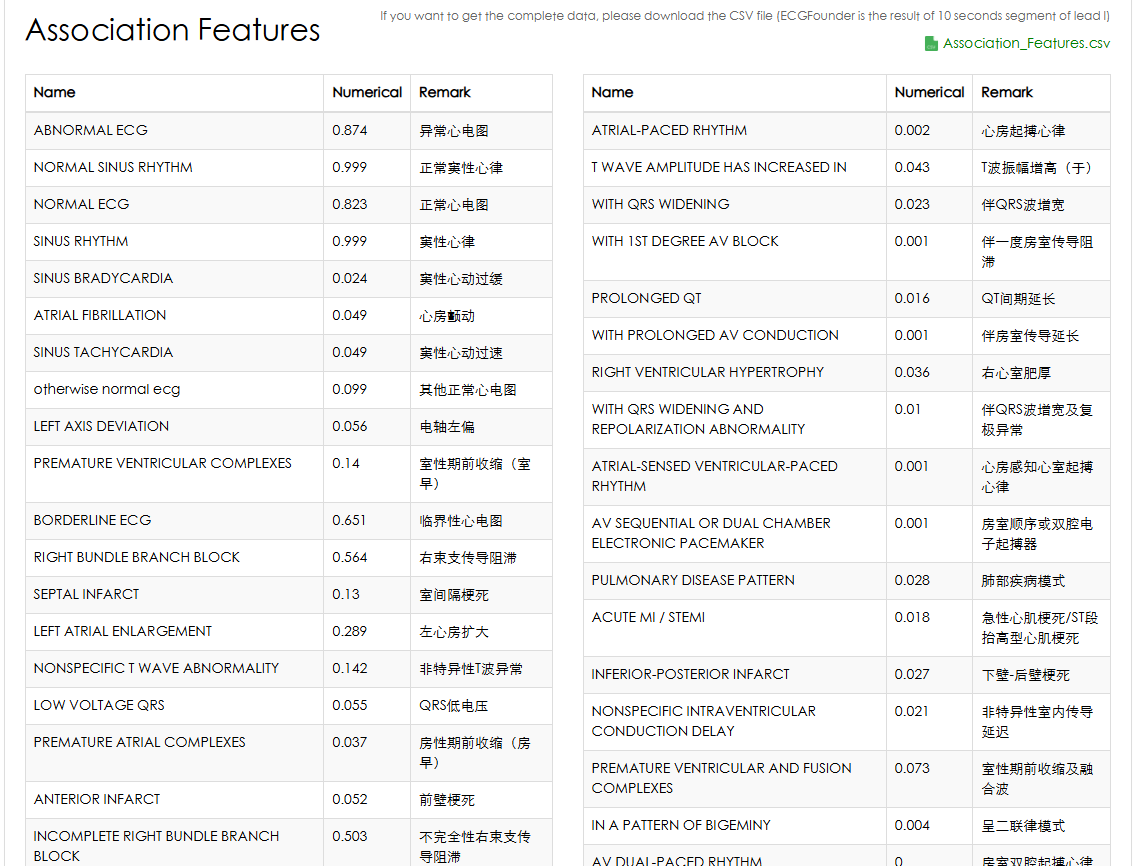Image resolution: width=1138 pixels, height=866 pixels.
Task: Select the ABNORMAL ECG row name
Action: tap(91, 130)
